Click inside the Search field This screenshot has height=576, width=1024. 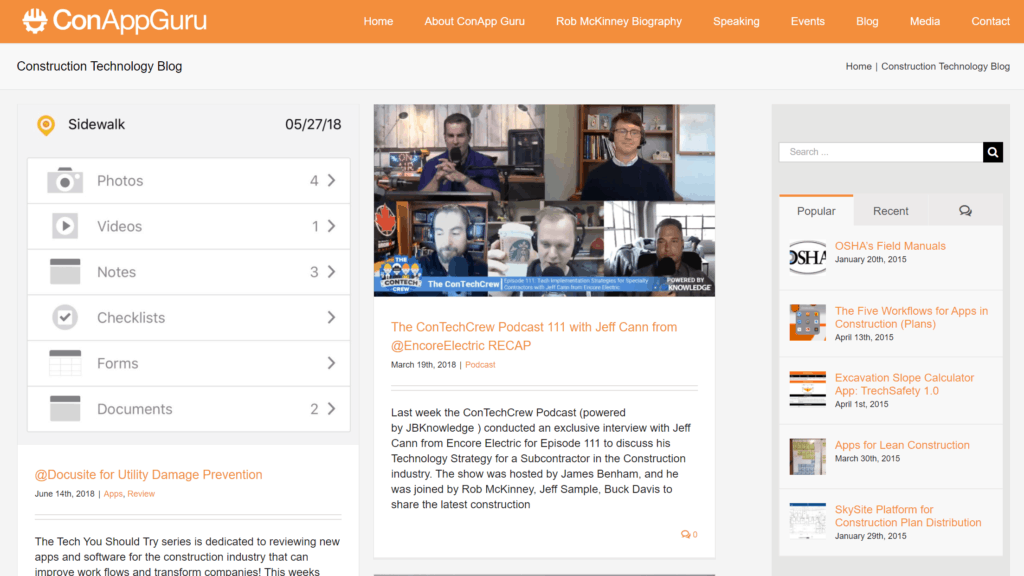tap(881, 152)
